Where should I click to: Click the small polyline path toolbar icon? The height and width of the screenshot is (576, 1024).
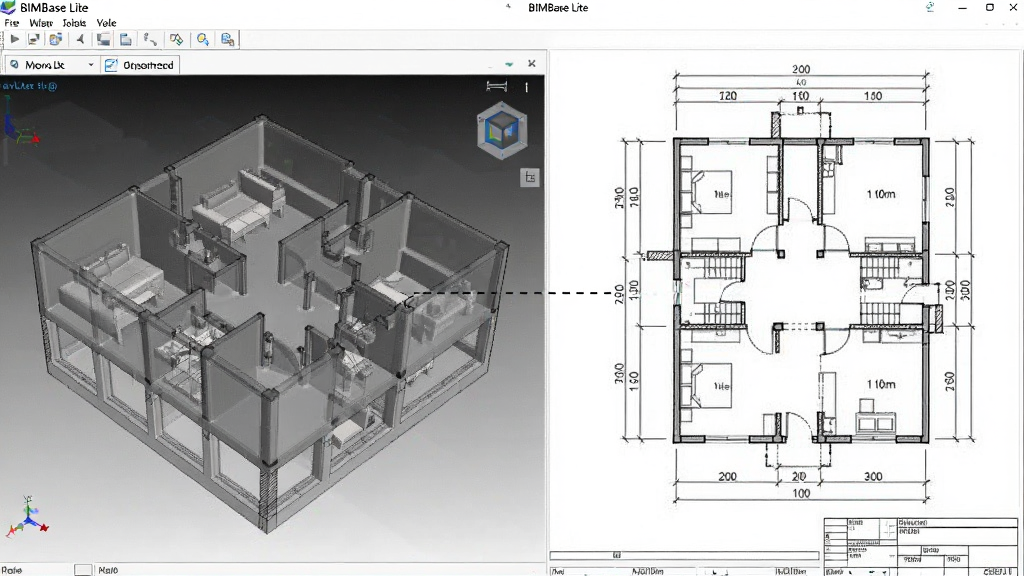[150, 40]
